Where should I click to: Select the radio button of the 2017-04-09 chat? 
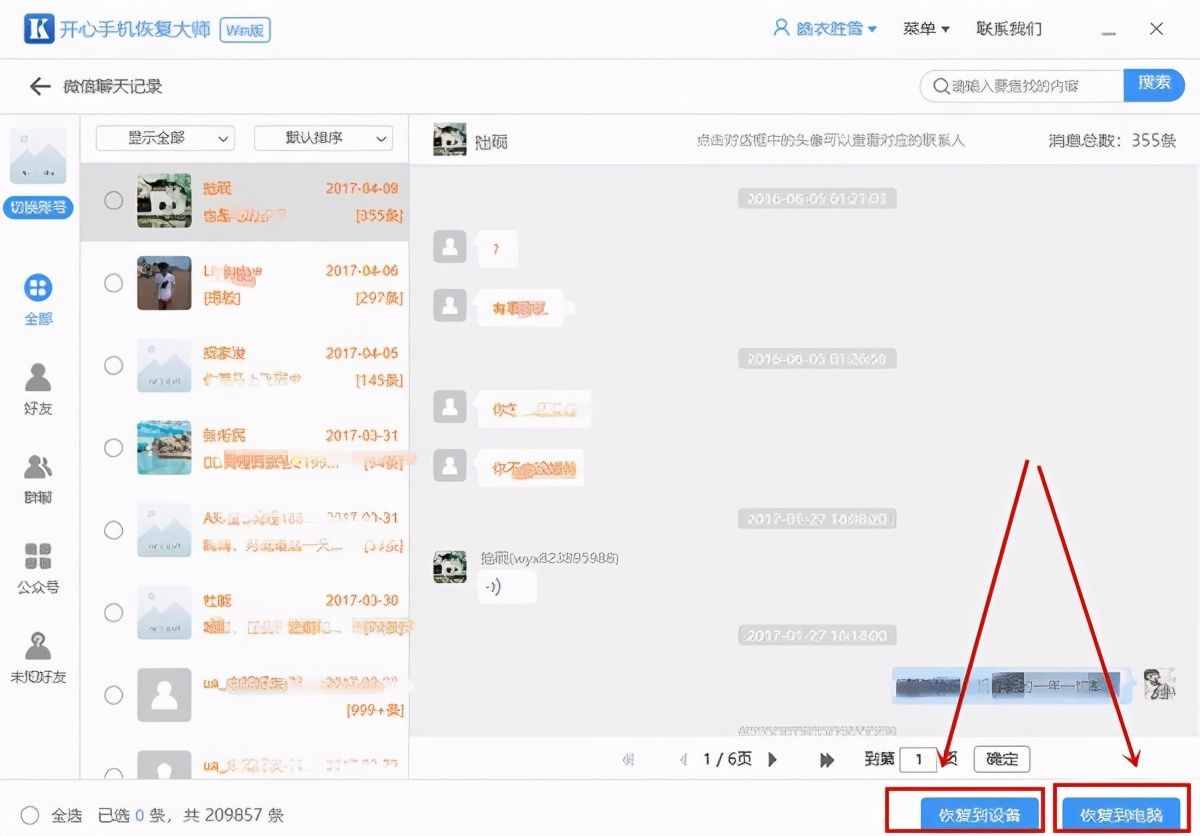click(112, 200)
